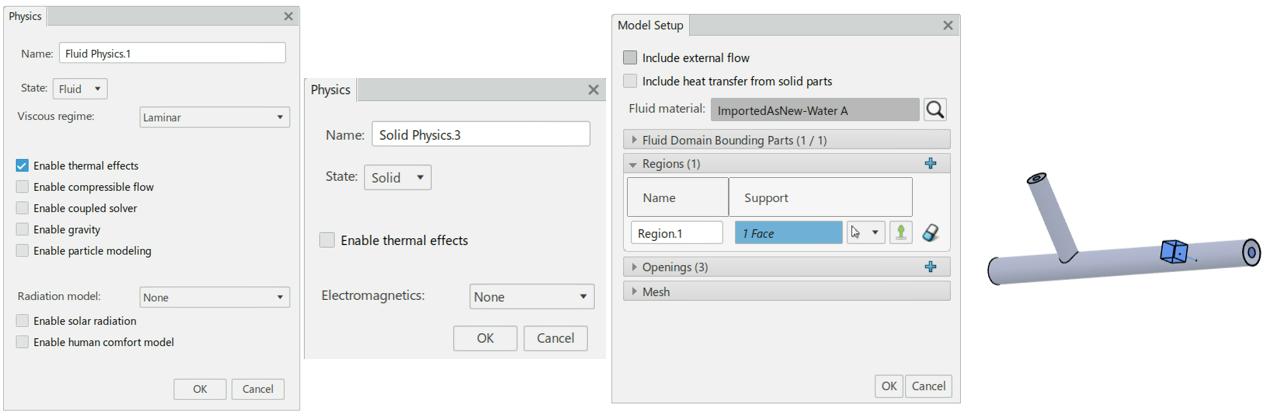Screen dimensions: 1265x416
Task: Clear Region.1 selection with eraser icon
Action: tap(931, 232)
